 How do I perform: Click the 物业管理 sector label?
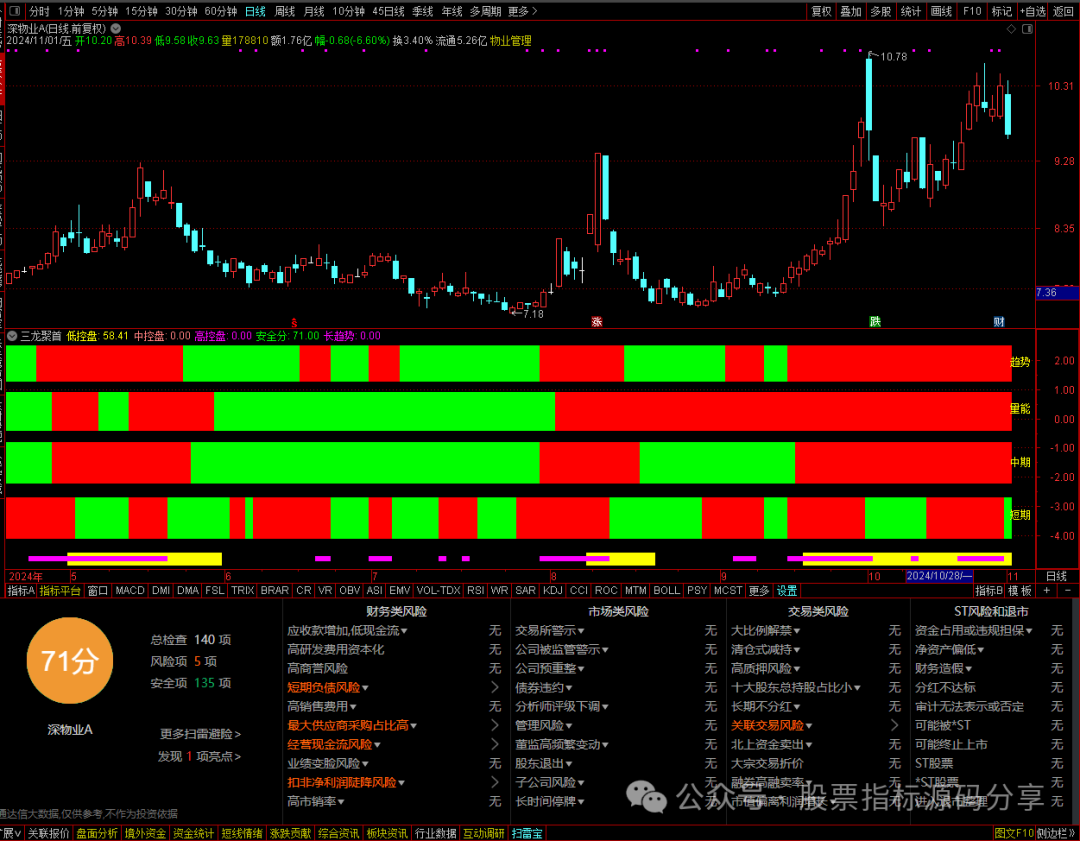(510, 41)
